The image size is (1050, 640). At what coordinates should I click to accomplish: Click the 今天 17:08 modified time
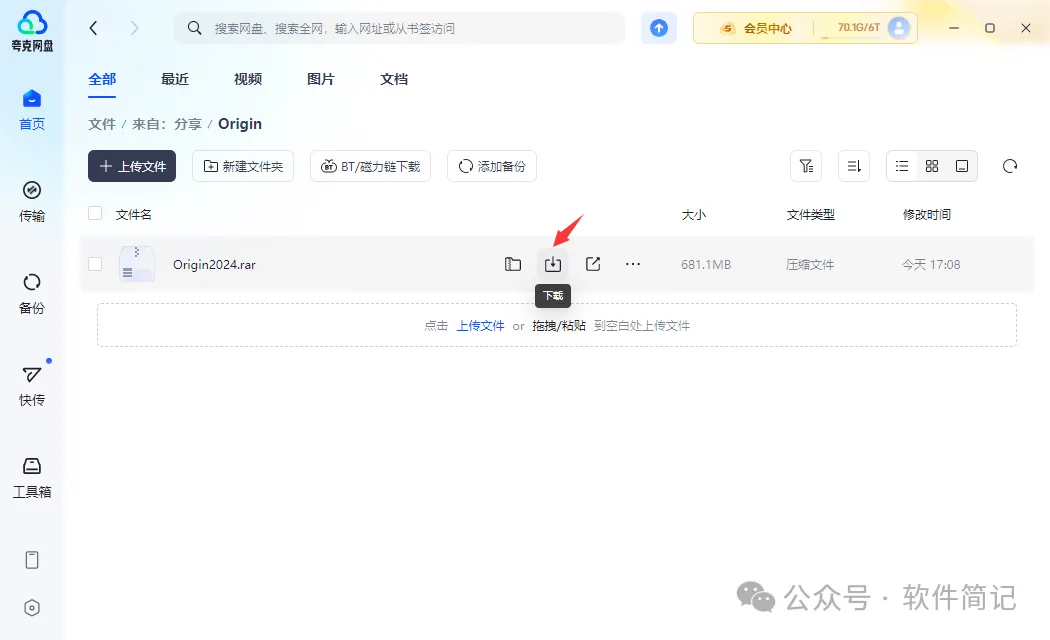[931, 264]
